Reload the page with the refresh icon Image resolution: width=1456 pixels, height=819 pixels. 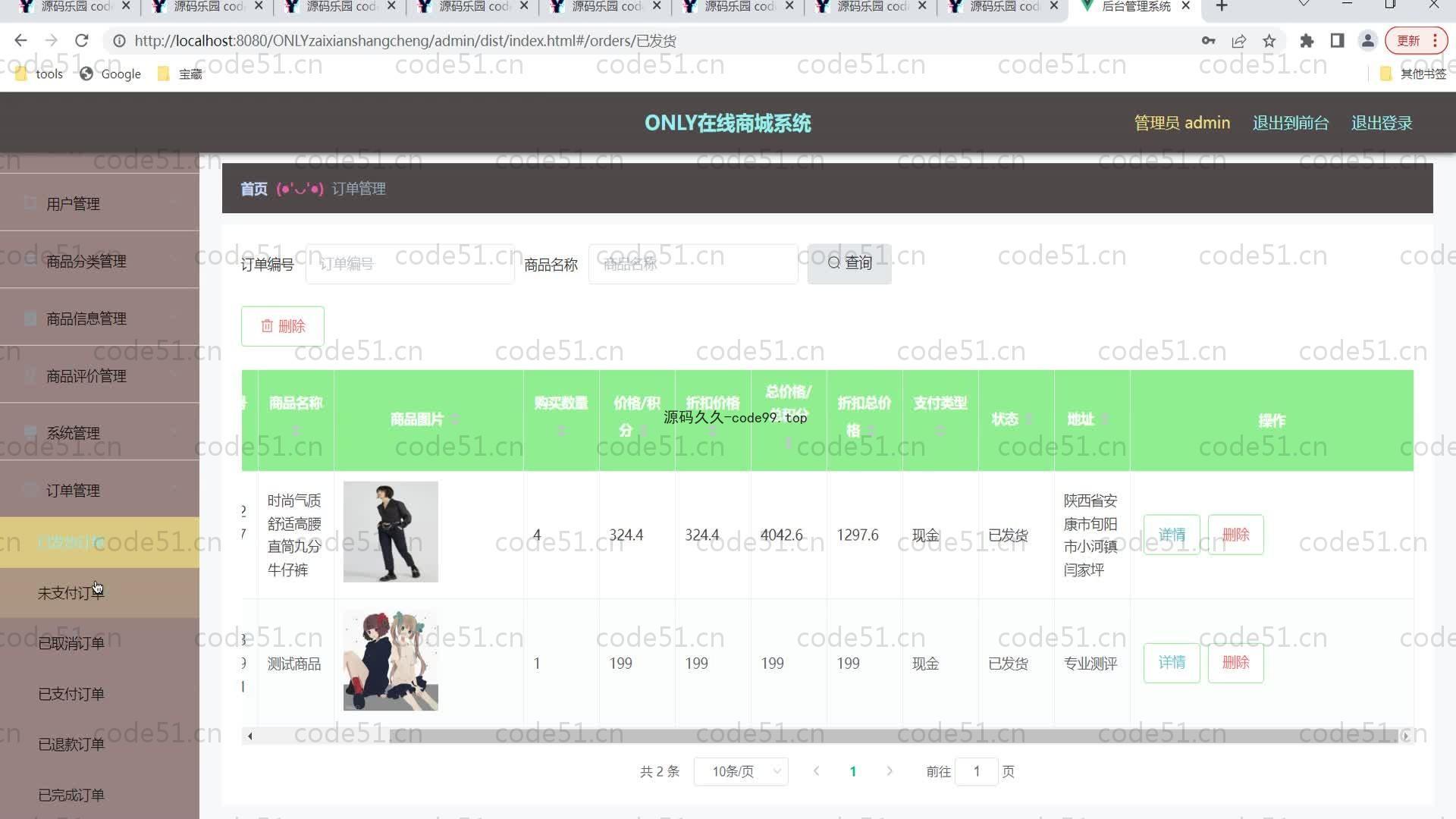(x=82, y=41)
